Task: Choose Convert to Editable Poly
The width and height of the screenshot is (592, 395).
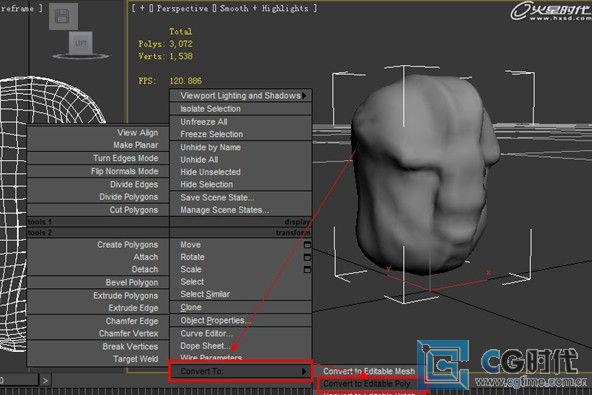Action: coord(366,384)
